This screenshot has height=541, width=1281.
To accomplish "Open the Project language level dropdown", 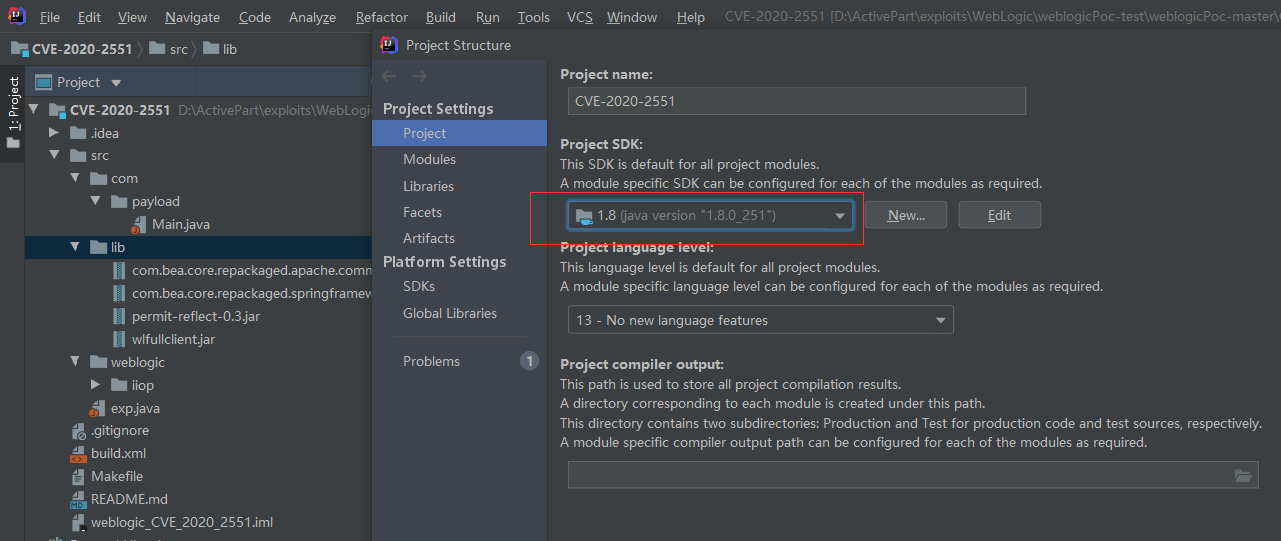I will coord(760,320).
